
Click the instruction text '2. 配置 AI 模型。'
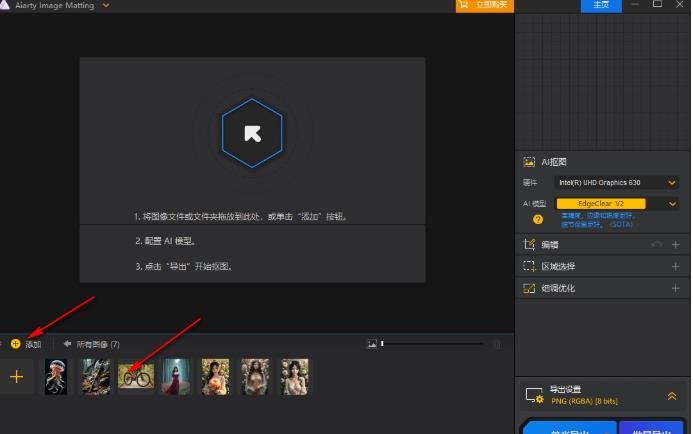(165, 241)
